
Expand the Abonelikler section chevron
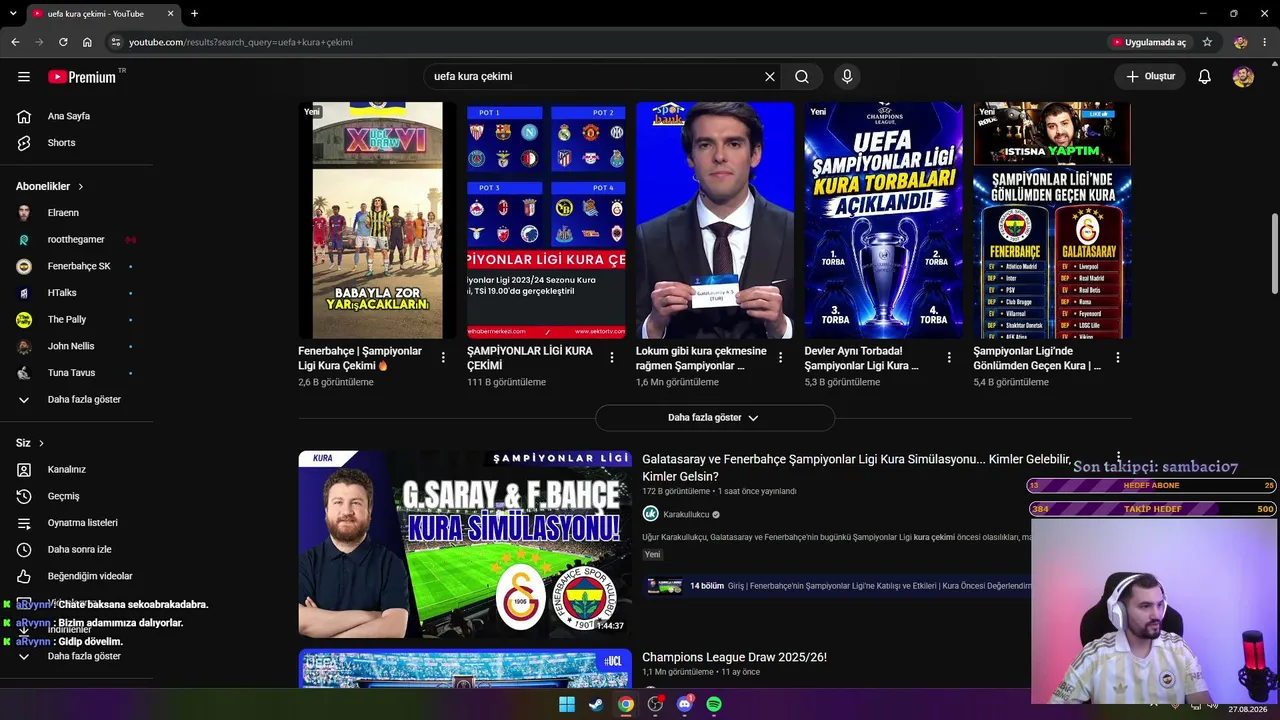[81, 187]
